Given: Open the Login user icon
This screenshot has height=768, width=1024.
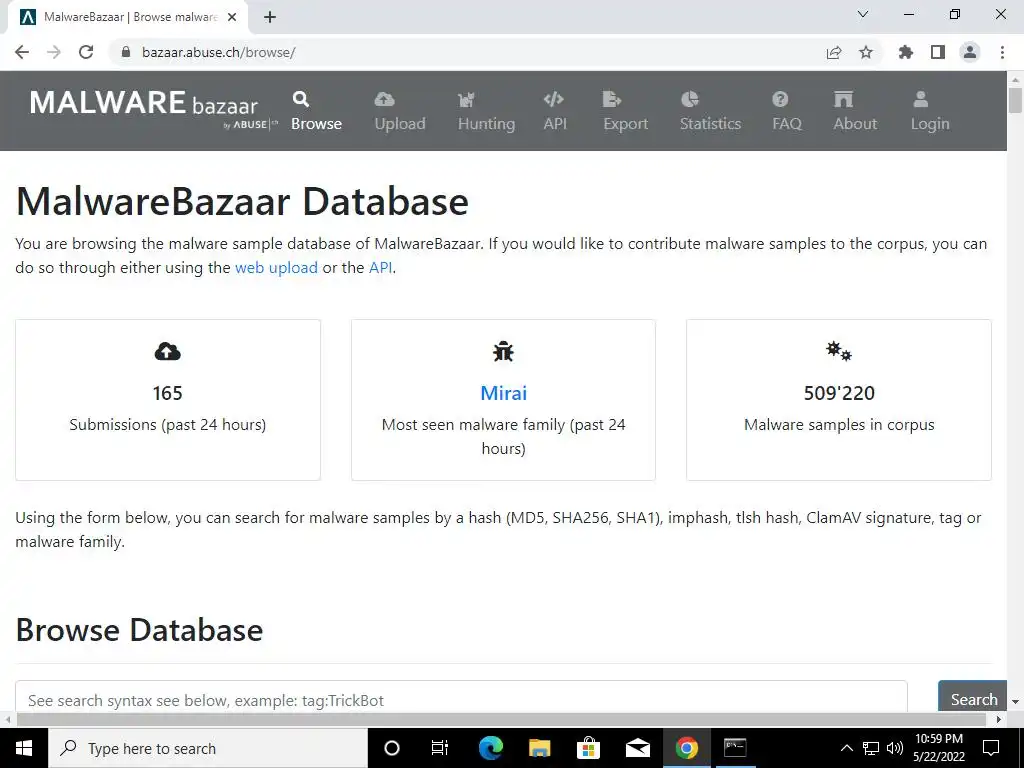Looking at the screenshot, I should pos(921,99).
